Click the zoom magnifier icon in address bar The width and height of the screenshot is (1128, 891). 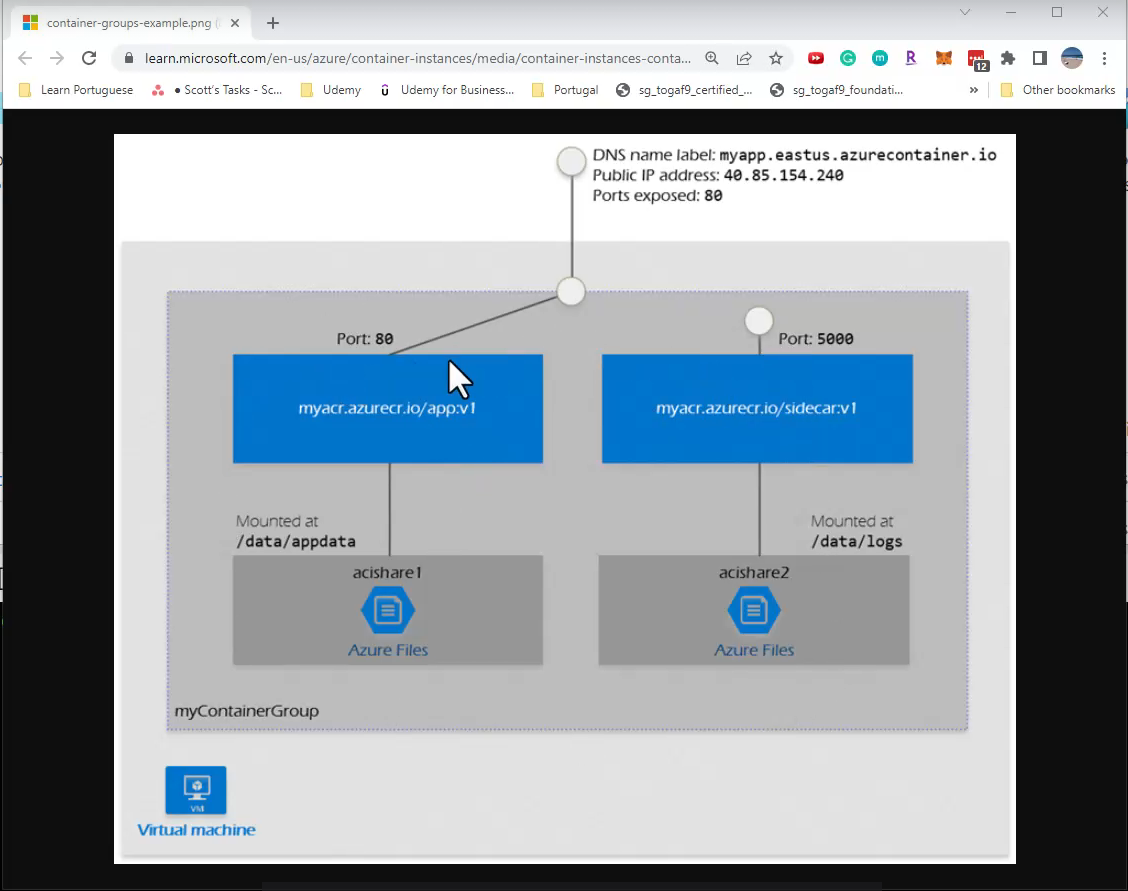pos(711,58)
